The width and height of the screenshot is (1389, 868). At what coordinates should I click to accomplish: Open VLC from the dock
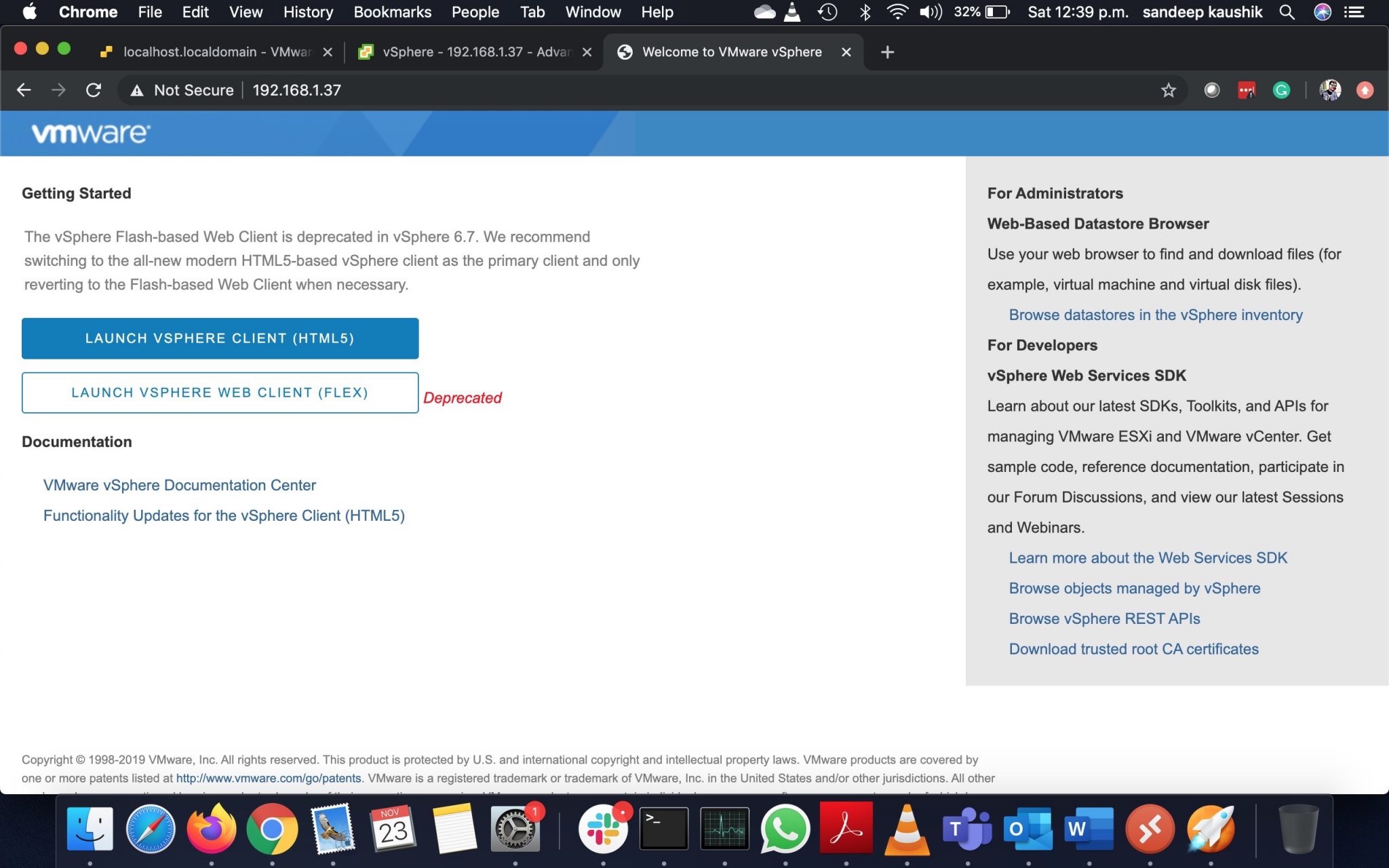point(907,829)
